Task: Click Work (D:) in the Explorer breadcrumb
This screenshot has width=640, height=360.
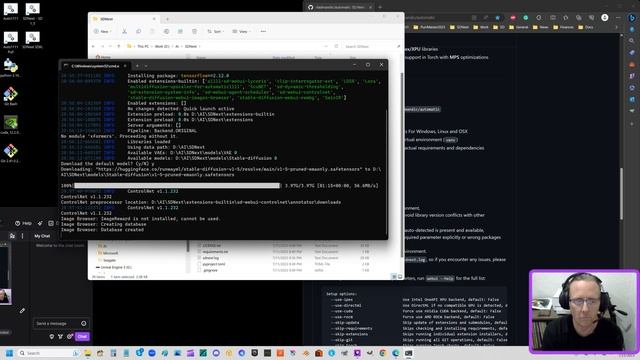Action: (162, 47)
